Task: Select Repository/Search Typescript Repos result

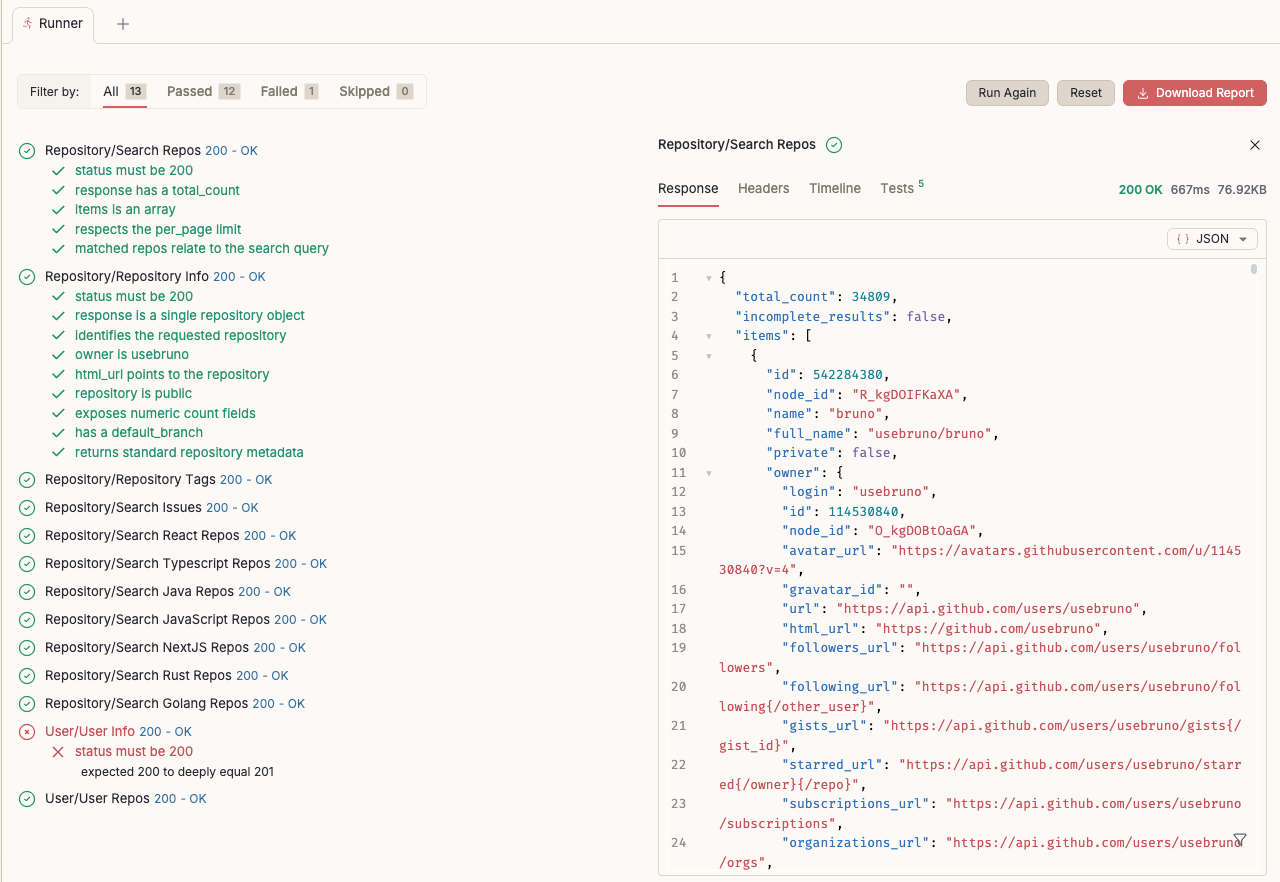Action: click(x=186, y=564)
